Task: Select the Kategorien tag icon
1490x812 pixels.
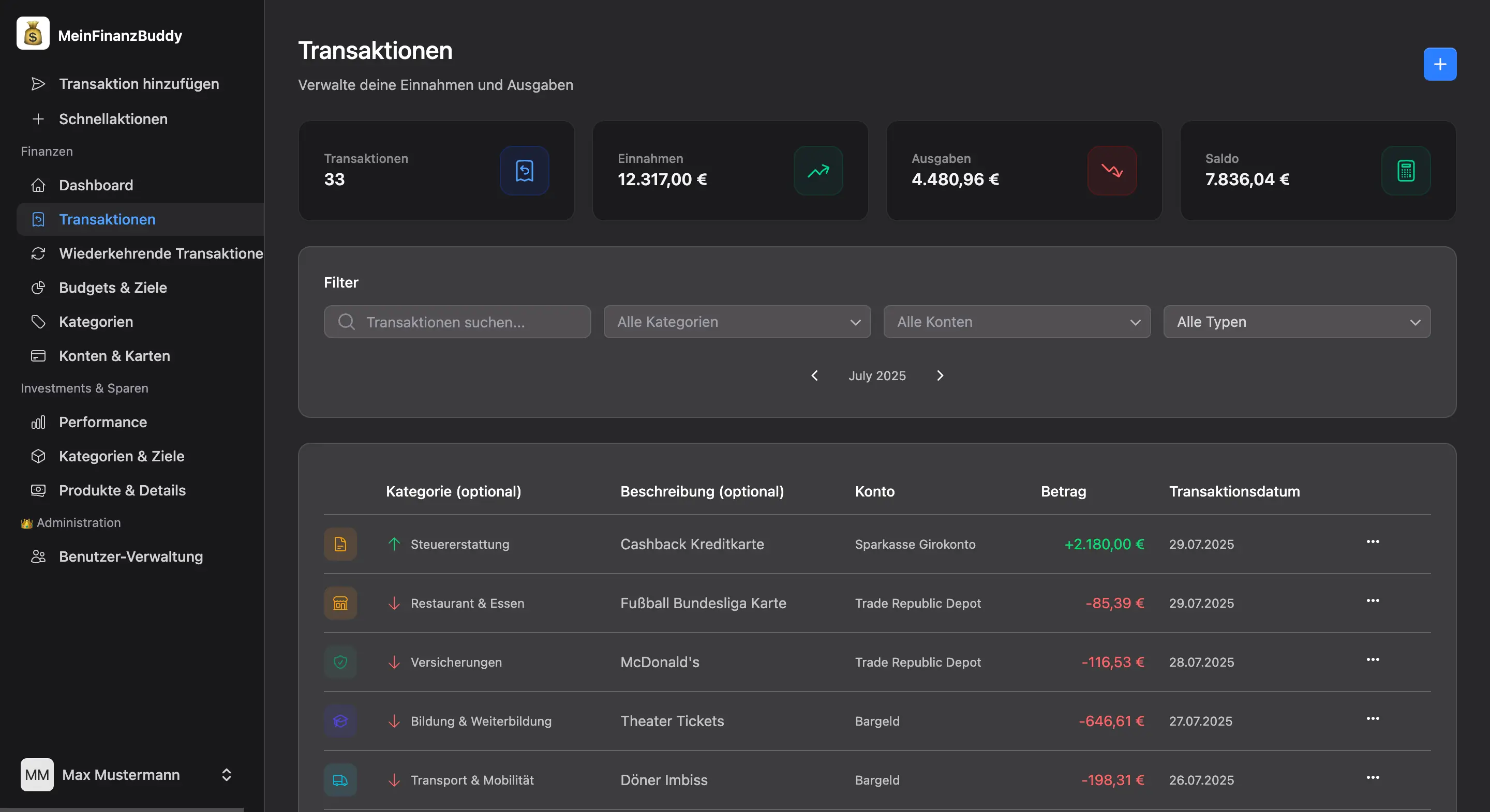Action: point(38,322)
